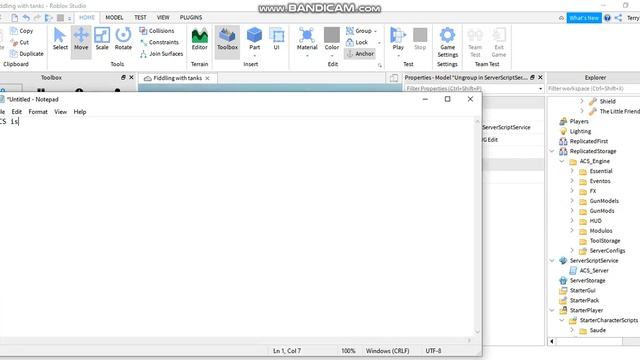
Task: Switch to the MODEL ribbon tab
Action: point(114,18)
